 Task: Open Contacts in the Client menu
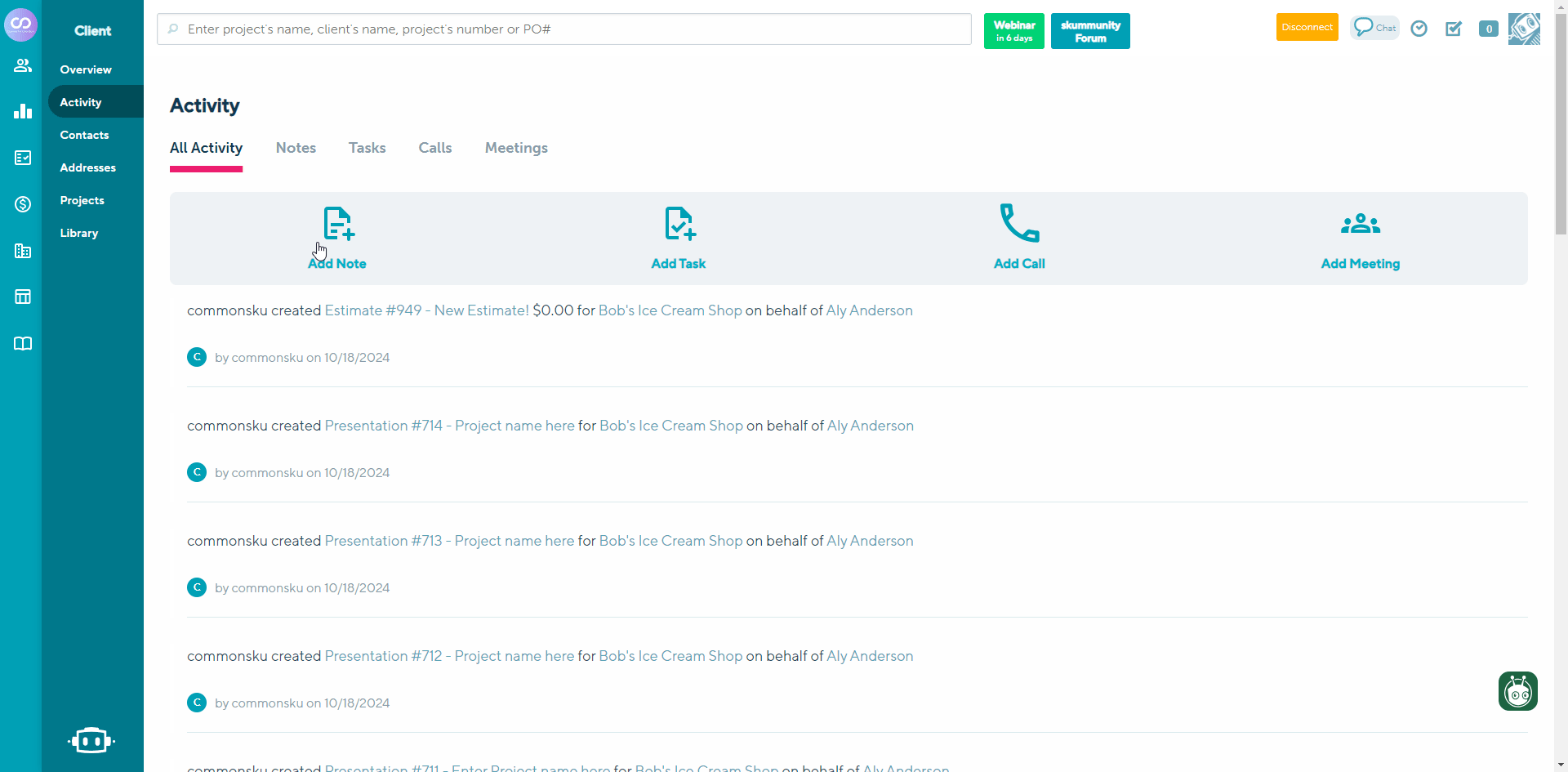(84, 135)
